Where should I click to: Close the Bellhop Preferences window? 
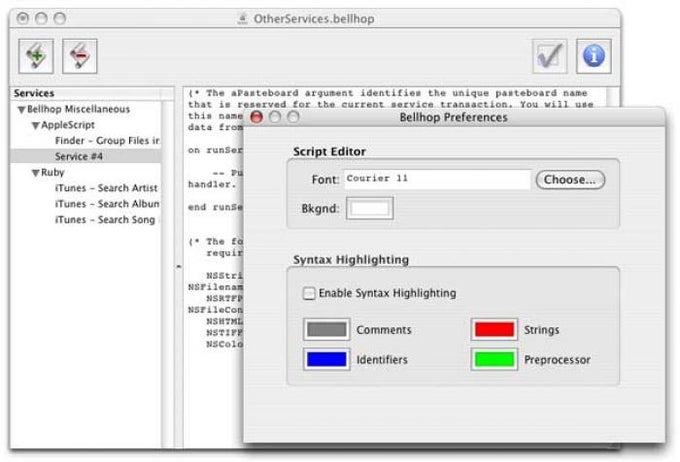point(256,117)
